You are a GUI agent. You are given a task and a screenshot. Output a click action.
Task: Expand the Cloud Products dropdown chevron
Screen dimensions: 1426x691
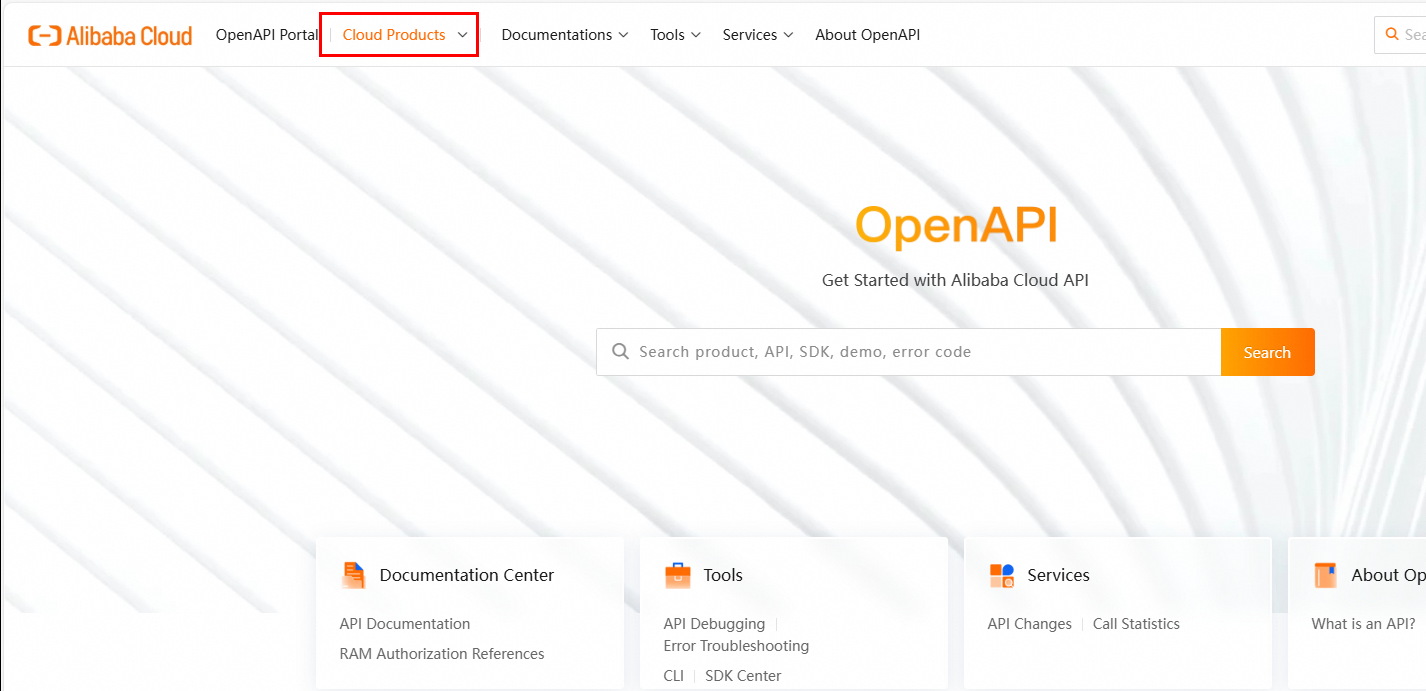pyautogui.click(x=462, y=35)
